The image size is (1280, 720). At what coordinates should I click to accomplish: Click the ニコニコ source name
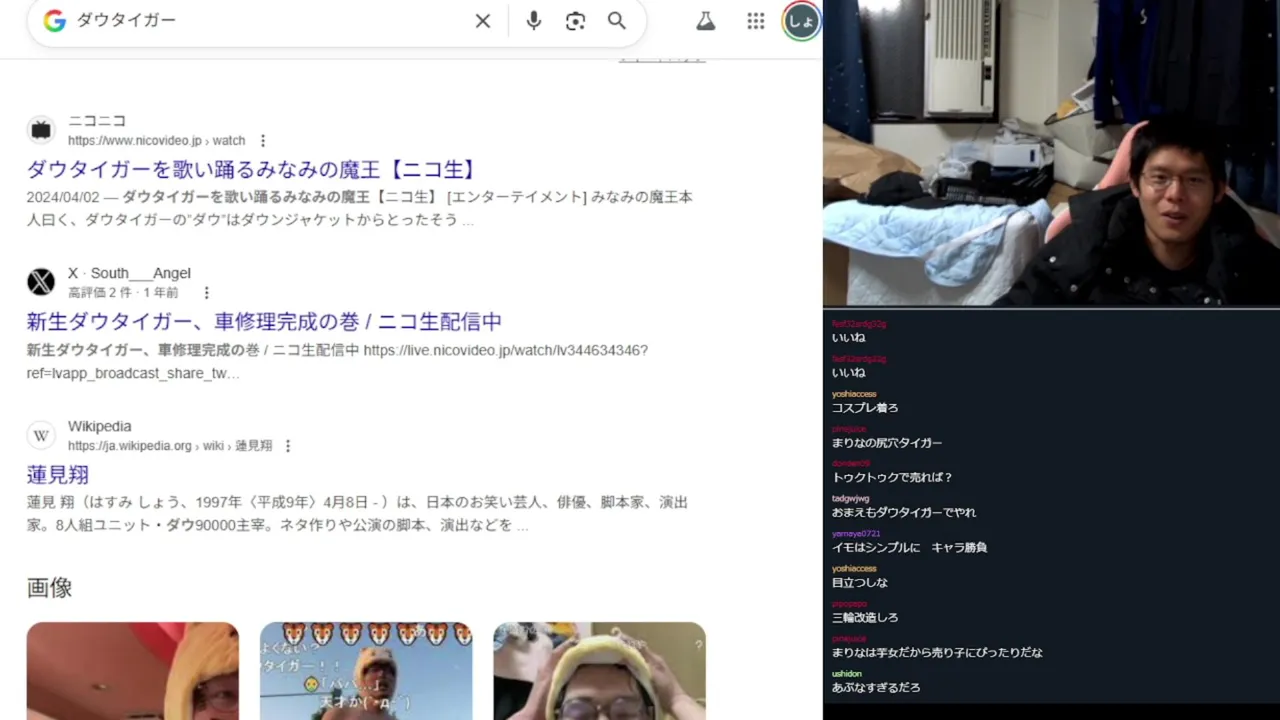click(x=97, y=121)
